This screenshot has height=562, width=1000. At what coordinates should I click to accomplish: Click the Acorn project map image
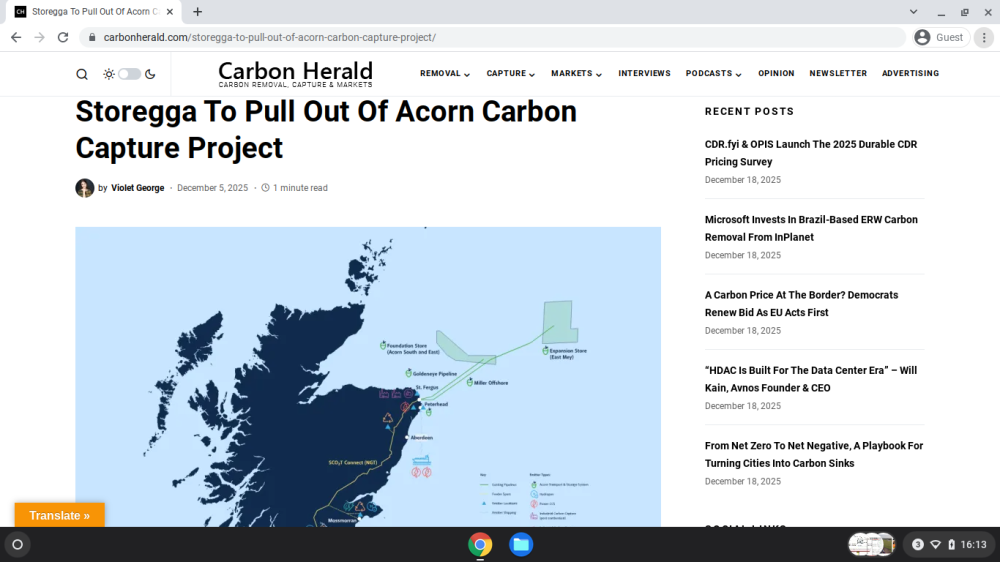pos(368,376)
